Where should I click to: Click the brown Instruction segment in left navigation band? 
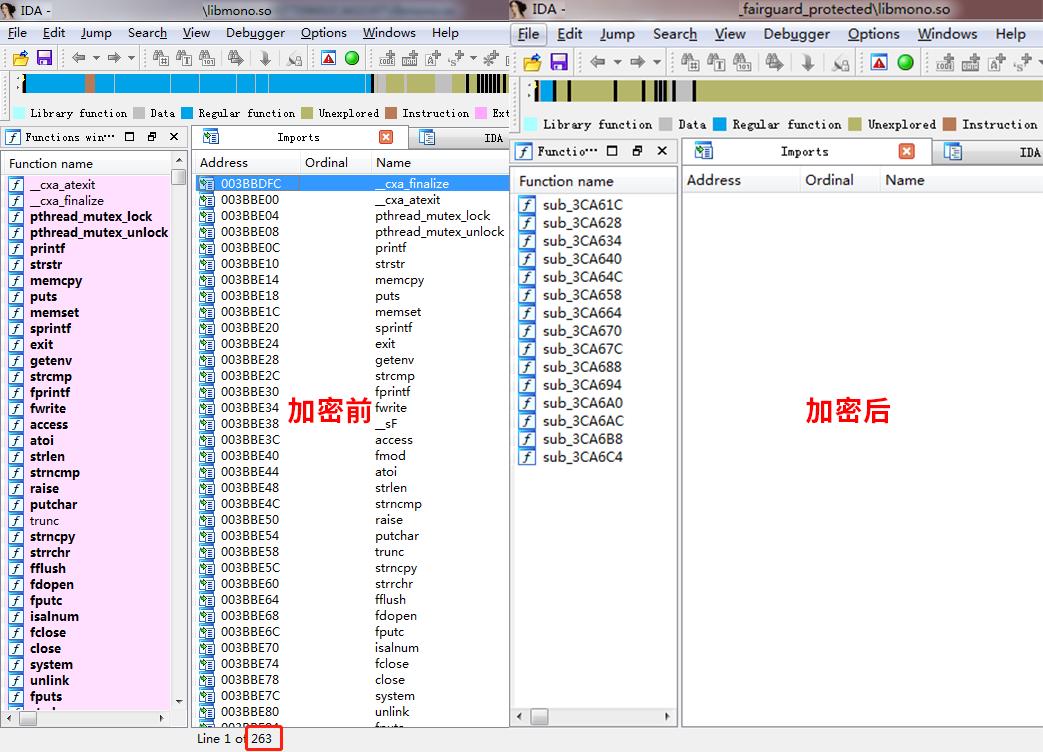[x=90, y=83]
